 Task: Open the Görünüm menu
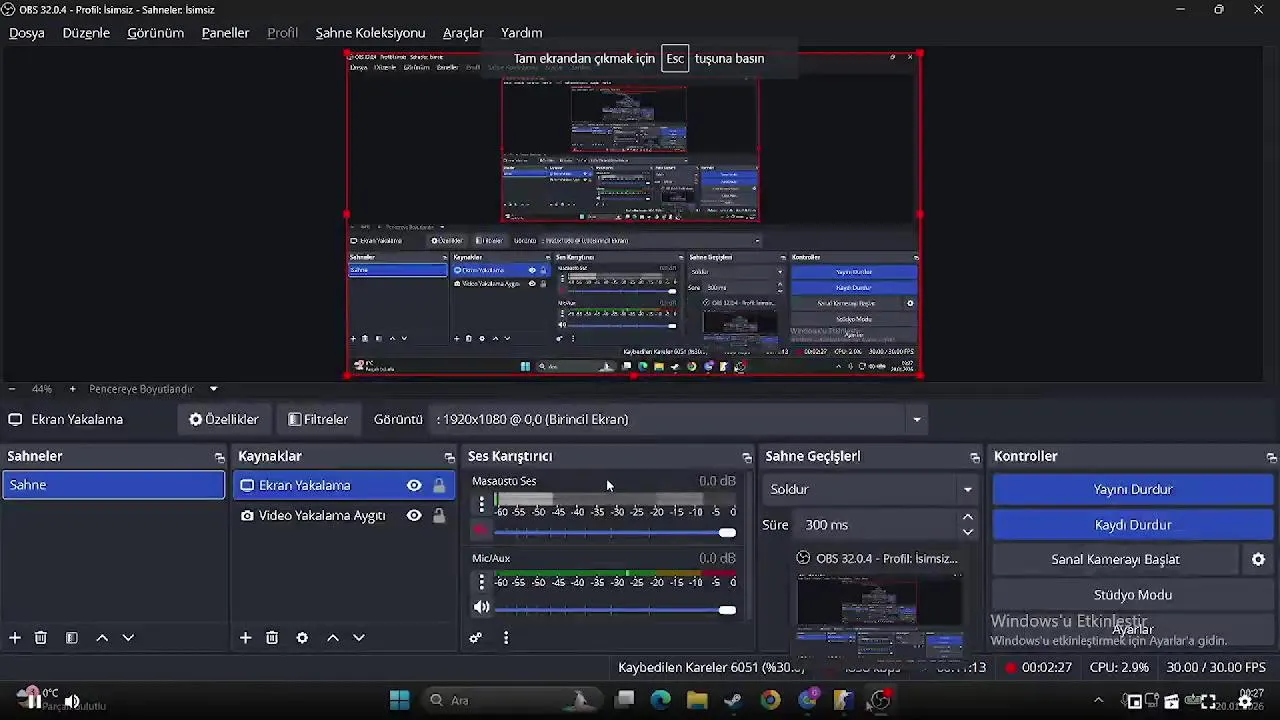coord(155,33)
